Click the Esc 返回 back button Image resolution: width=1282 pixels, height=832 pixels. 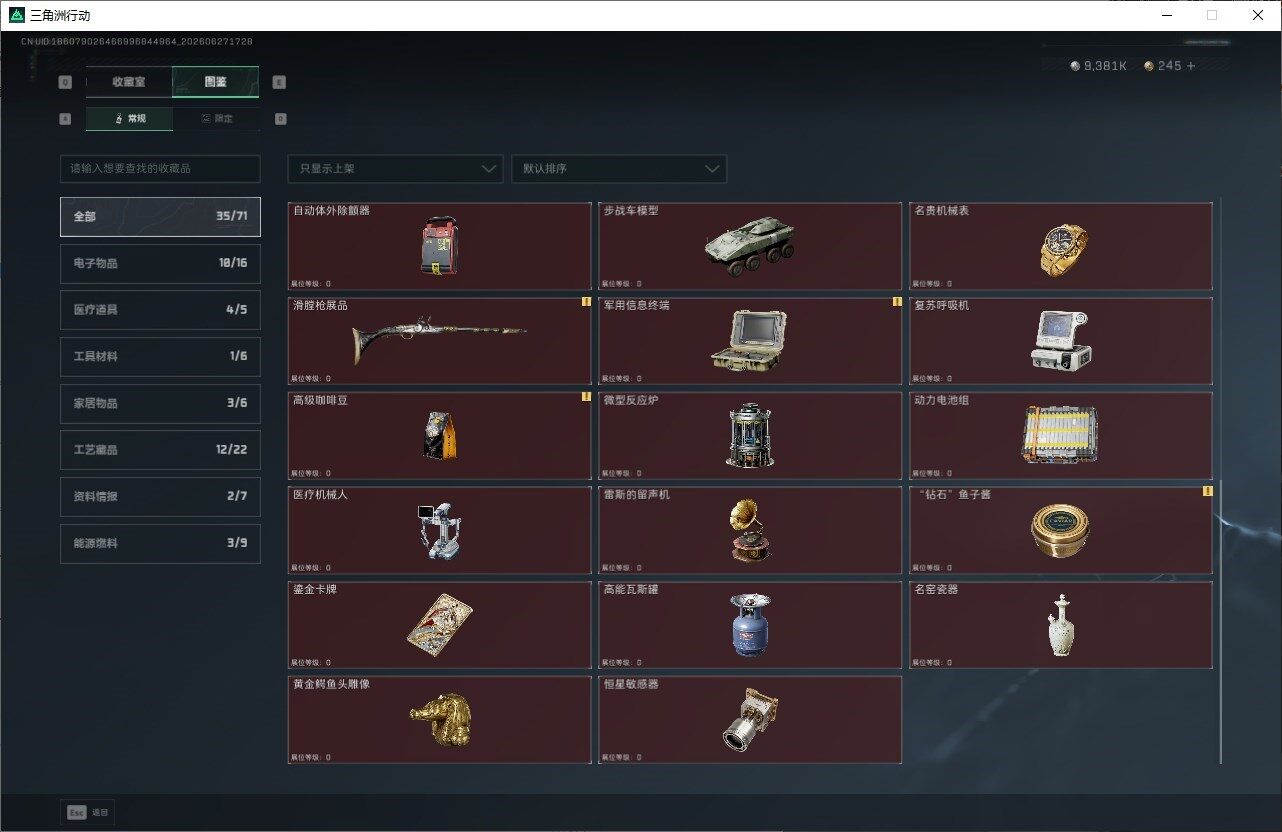(88, 813)
